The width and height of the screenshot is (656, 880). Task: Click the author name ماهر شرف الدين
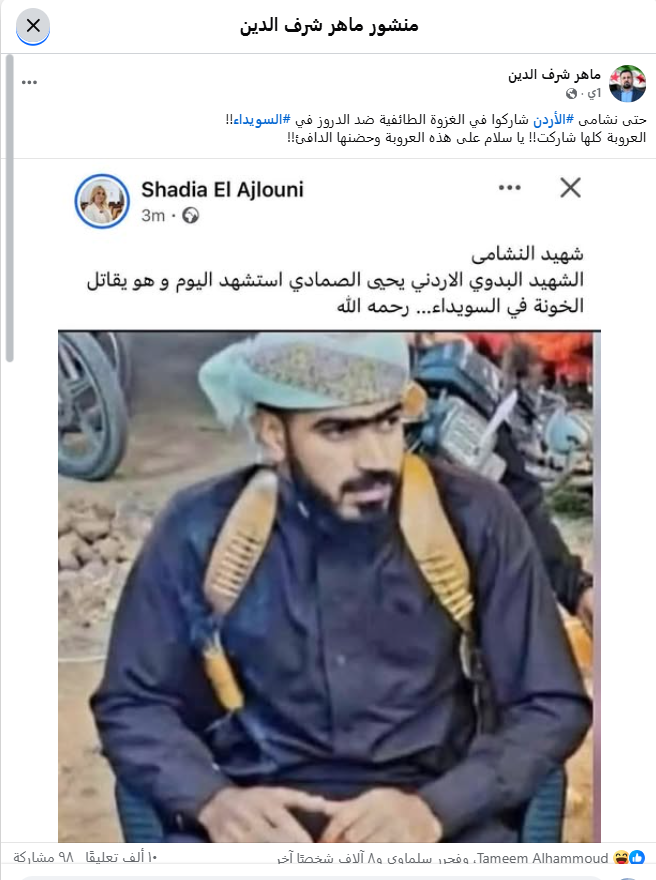(554, 75)
